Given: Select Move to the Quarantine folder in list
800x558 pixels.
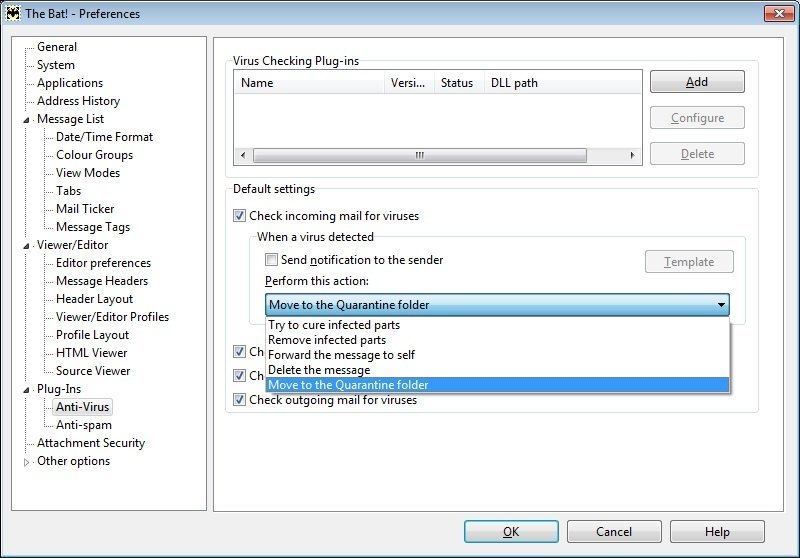Looking at the screenshot, I should point(497,385).
